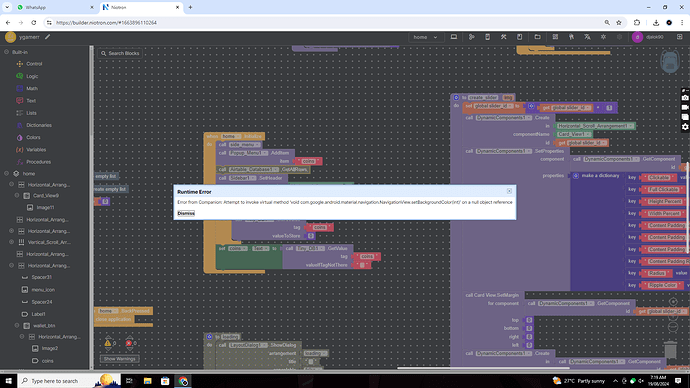
Task: Open the weather widget showing 27°C
Action: tap(579, 381)
